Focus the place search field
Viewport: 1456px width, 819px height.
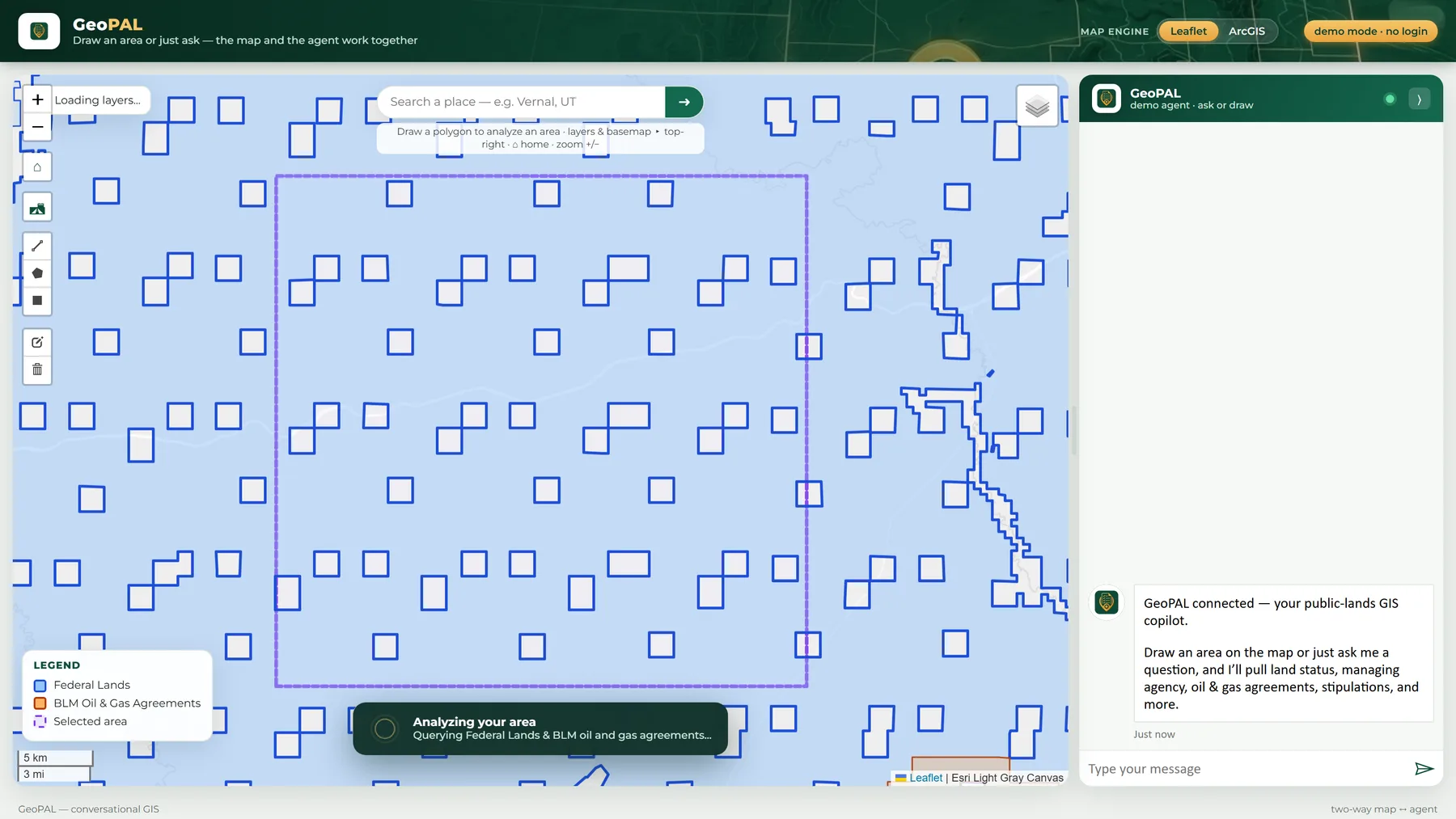click(521, 102)
